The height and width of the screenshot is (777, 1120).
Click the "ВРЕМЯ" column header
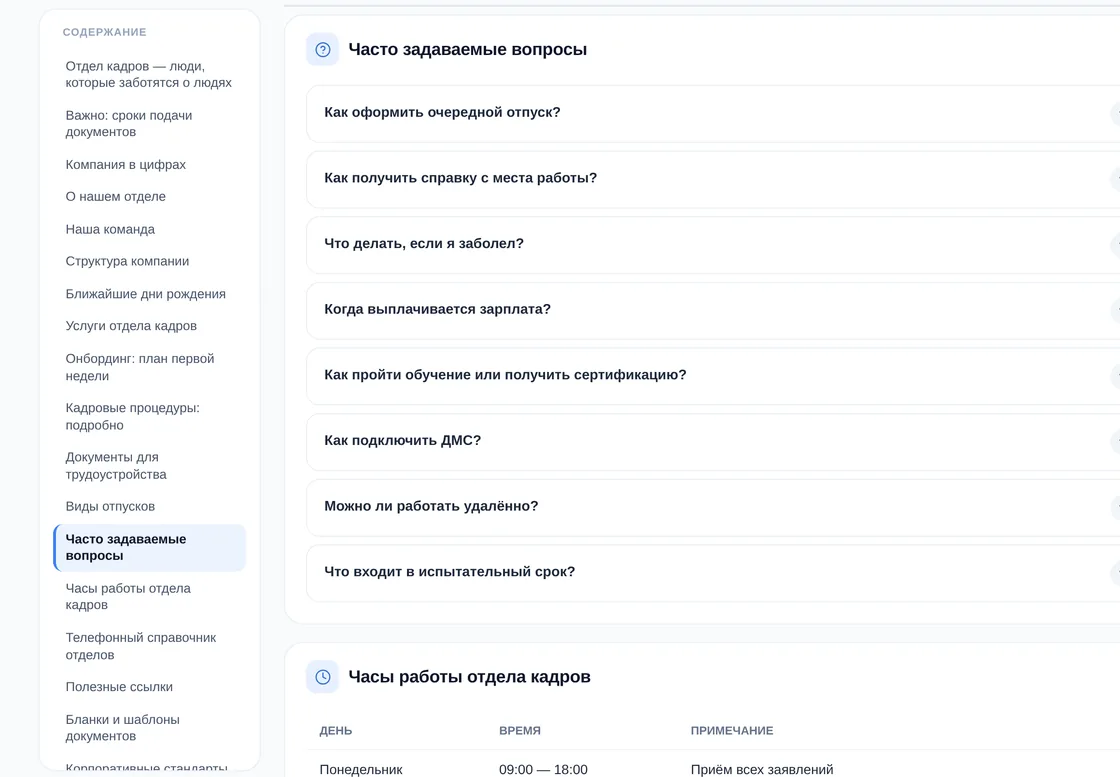(519, 731)
